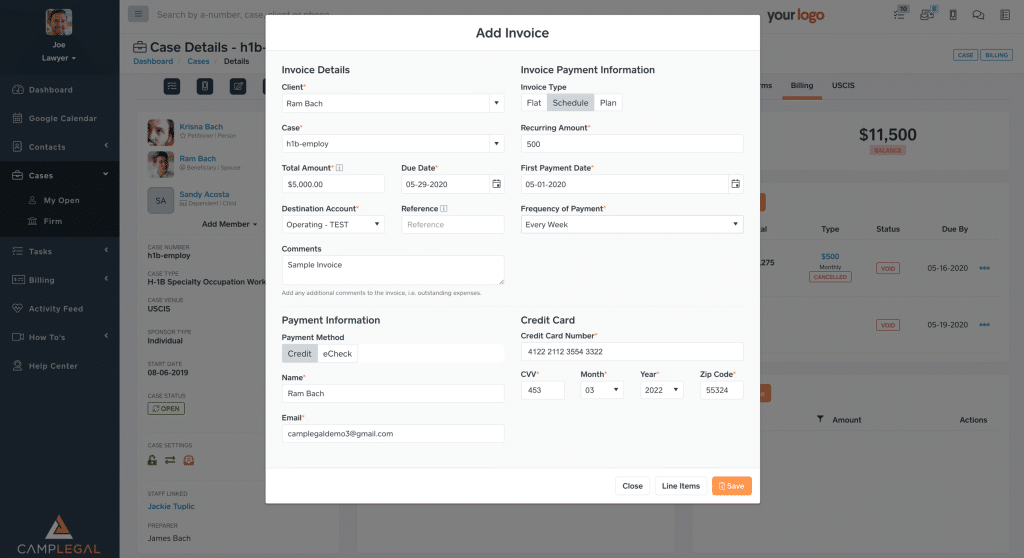Switch to the Billing tab
The height and width of the screenshot is (558, 1024).
click(x=801, y=86)
